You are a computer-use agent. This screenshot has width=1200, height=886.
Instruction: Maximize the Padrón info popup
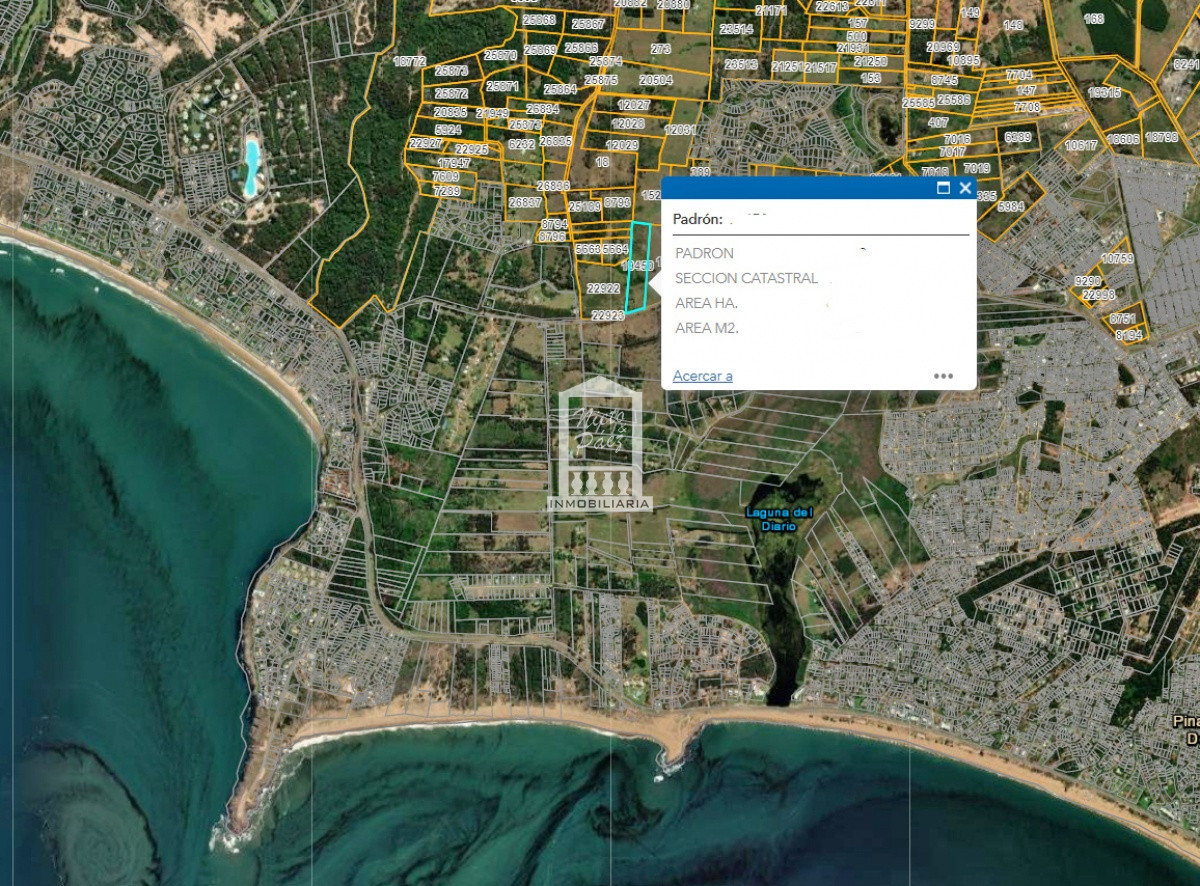(943, 188)
